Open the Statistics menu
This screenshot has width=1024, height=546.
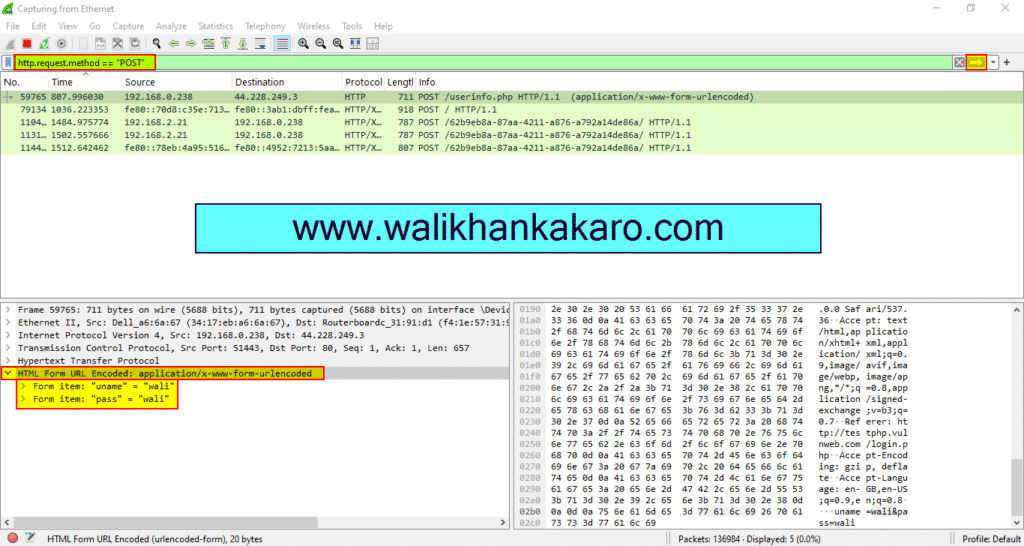216,26
